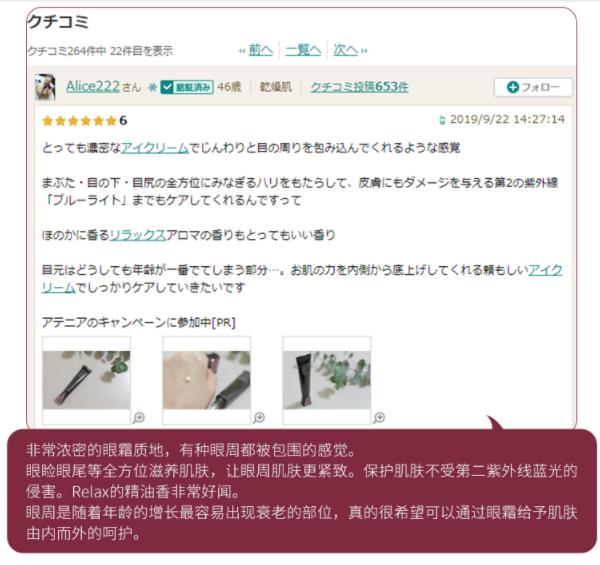Image resolution: width=600 pixels, height=565 pixels.
Task: Enlarge the first product photo with magnifier
Action: coord(139,417)
